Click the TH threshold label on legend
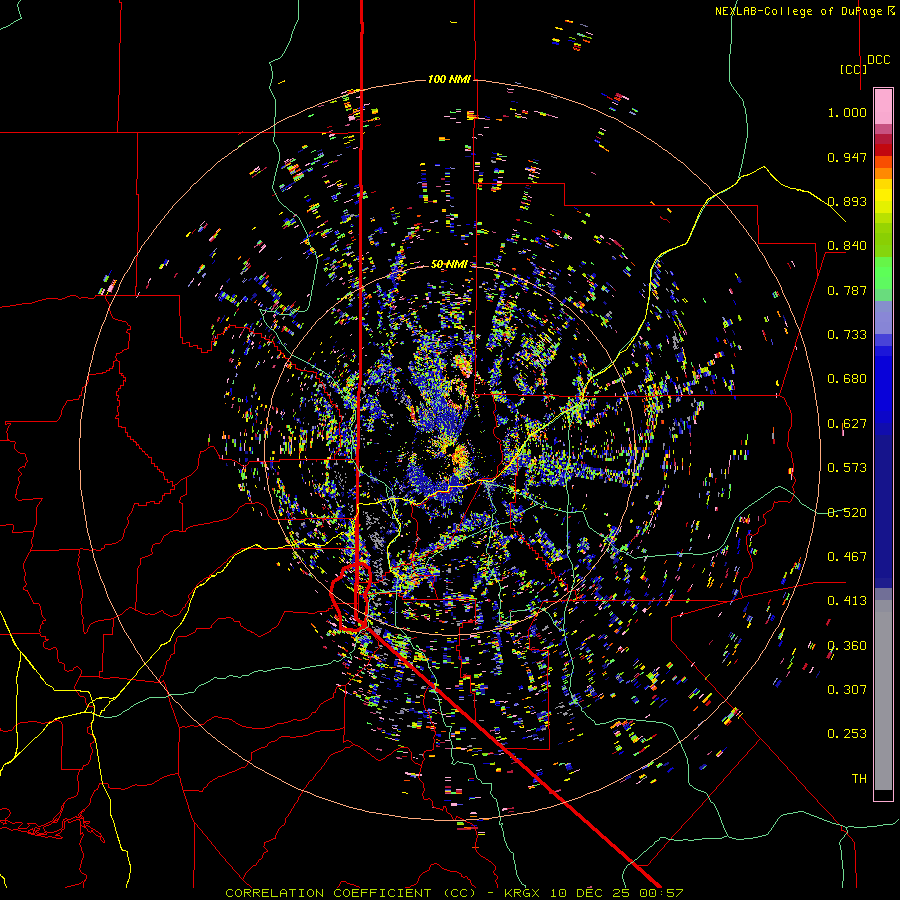900x900 pixels. click(859, 779)
